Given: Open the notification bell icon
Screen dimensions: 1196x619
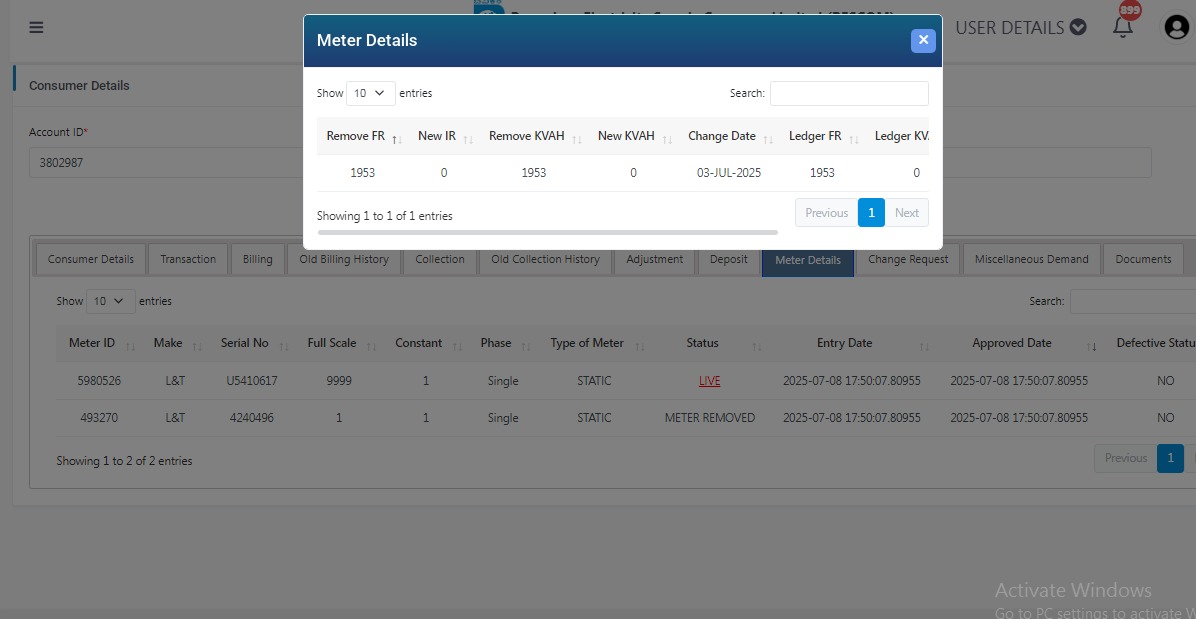Looking at the screenshot, I should 1122,27.
